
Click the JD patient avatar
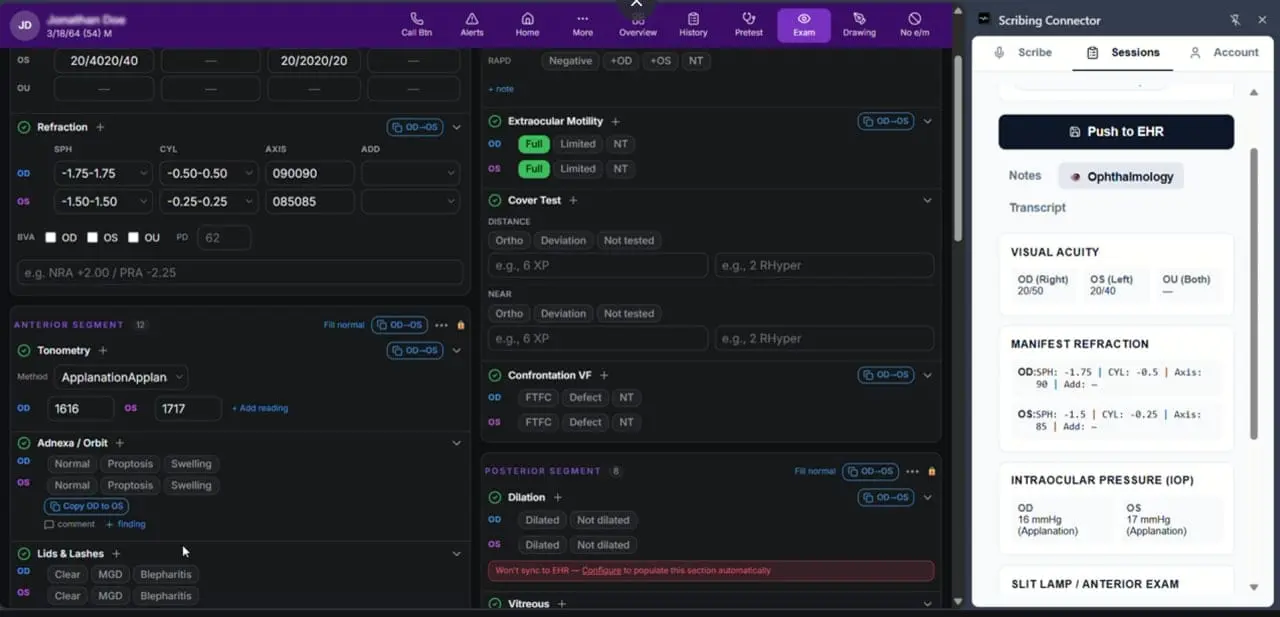point(25,25)
